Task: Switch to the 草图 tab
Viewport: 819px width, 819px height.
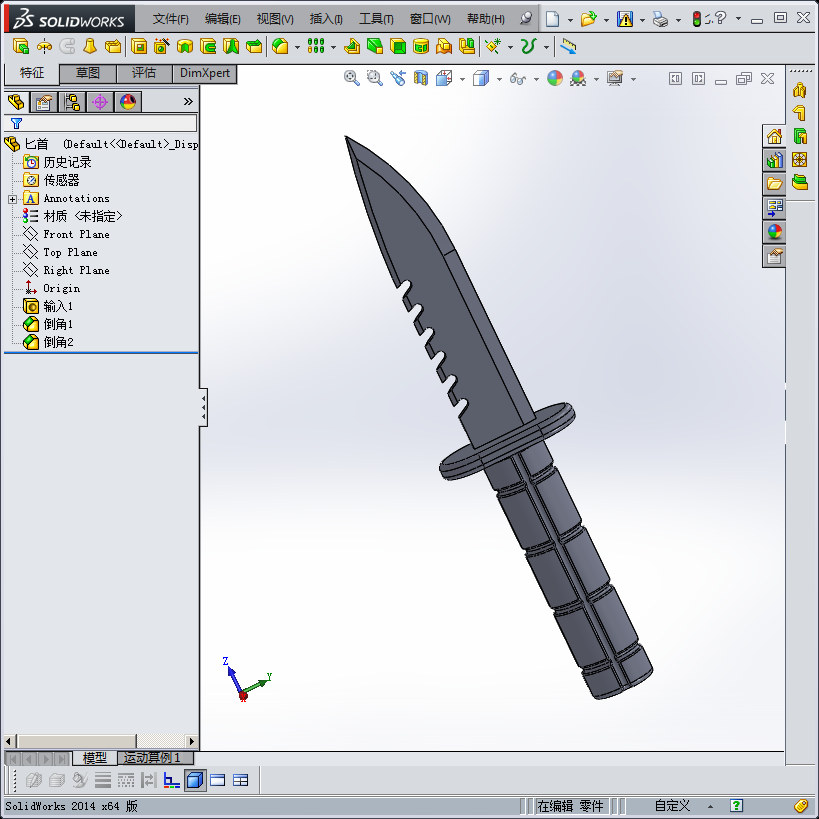Action: click(88, 73)
